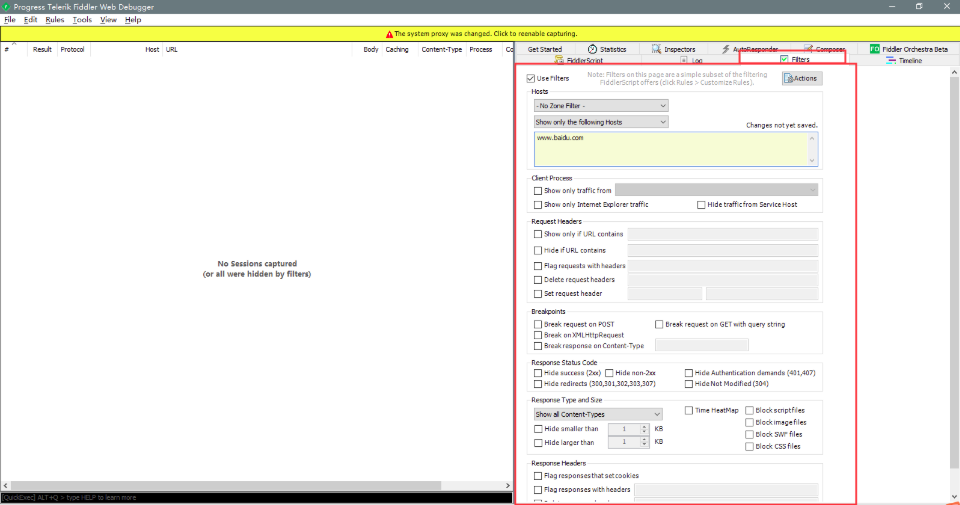Viewport: 960px width, 505px height.
Task: Check Block SWF files
Action: (x=749, y=434)
